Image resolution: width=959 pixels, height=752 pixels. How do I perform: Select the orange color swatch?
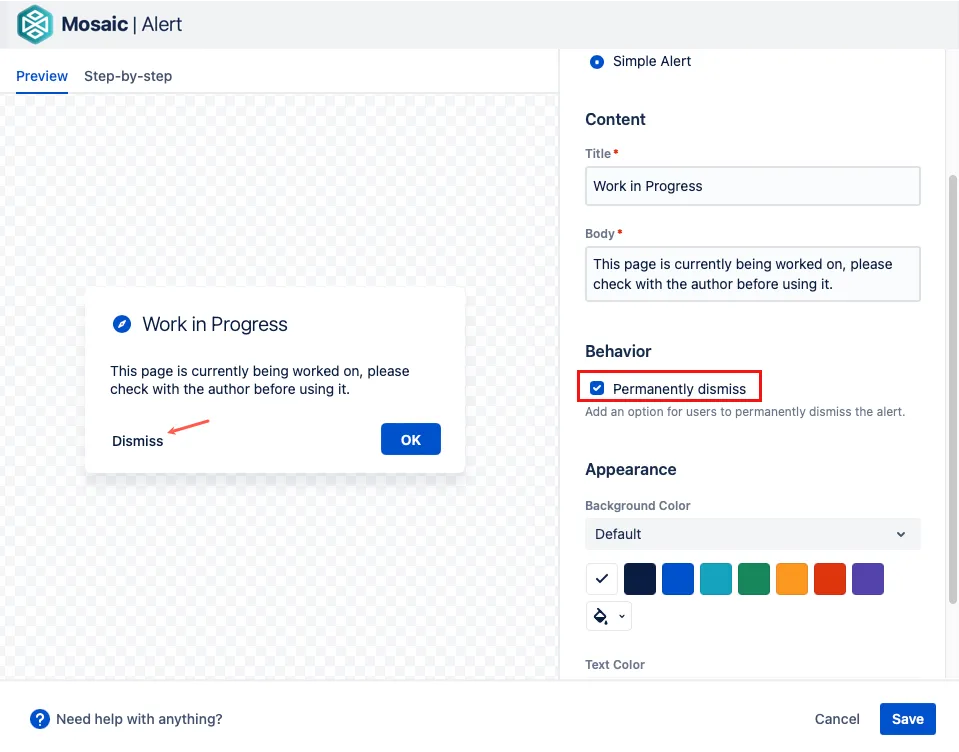pos(791,578)
